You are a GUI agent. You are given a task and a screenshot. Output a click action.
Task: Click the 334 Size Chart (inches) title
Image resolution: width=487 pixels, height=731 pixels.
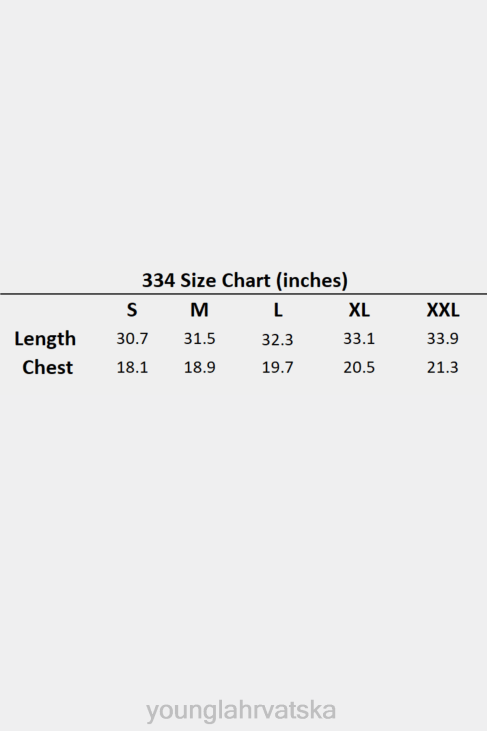tap(245, 281)
